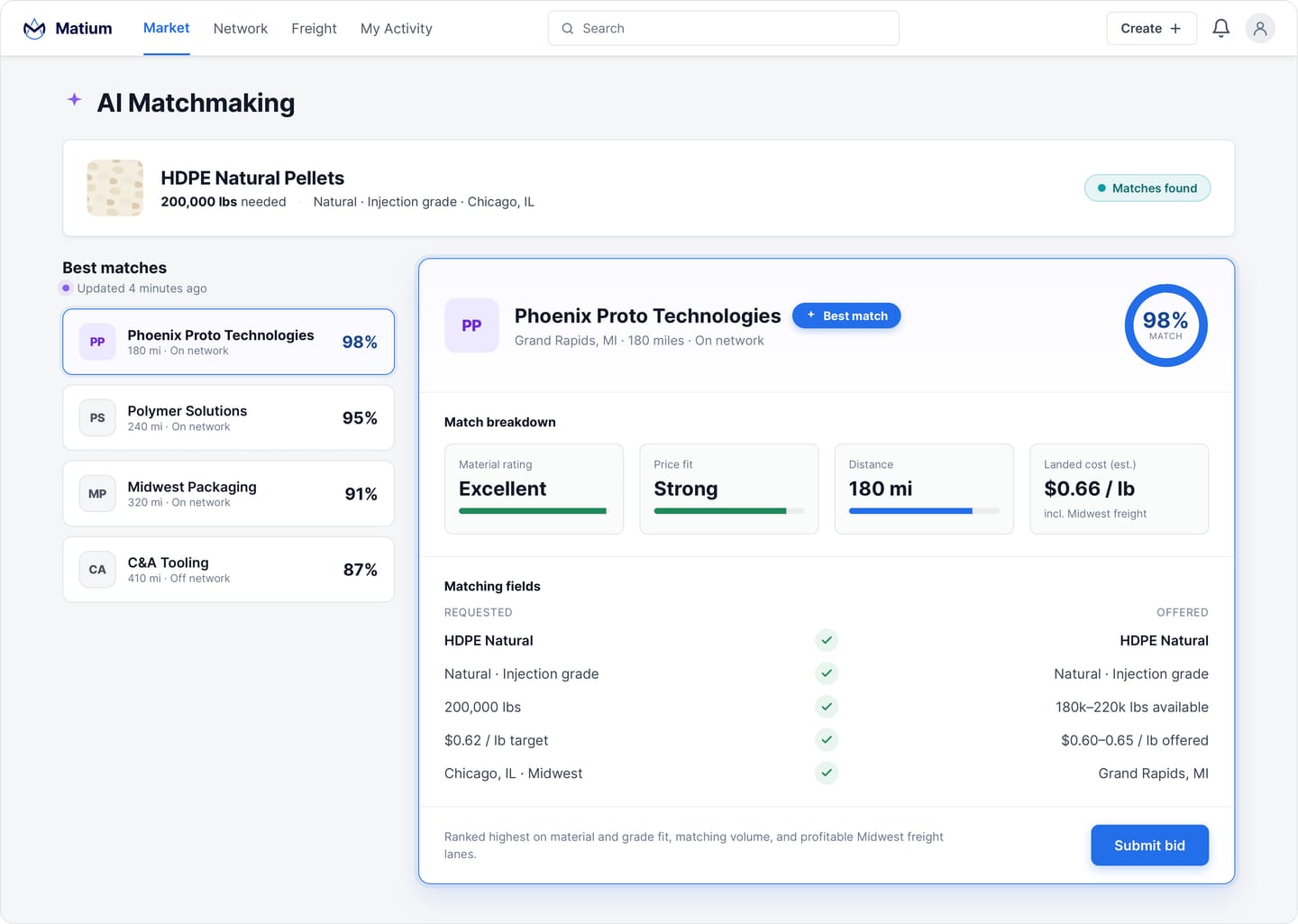Click the 98% match ring indicator
The image size is (1298, 924).
(1165, 325)
